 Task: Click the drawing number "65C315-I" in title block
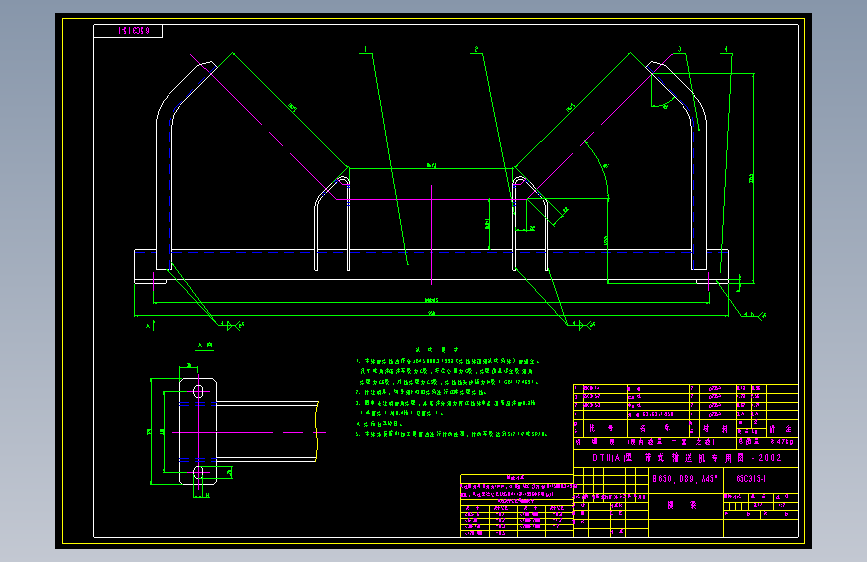click(751, 479)
